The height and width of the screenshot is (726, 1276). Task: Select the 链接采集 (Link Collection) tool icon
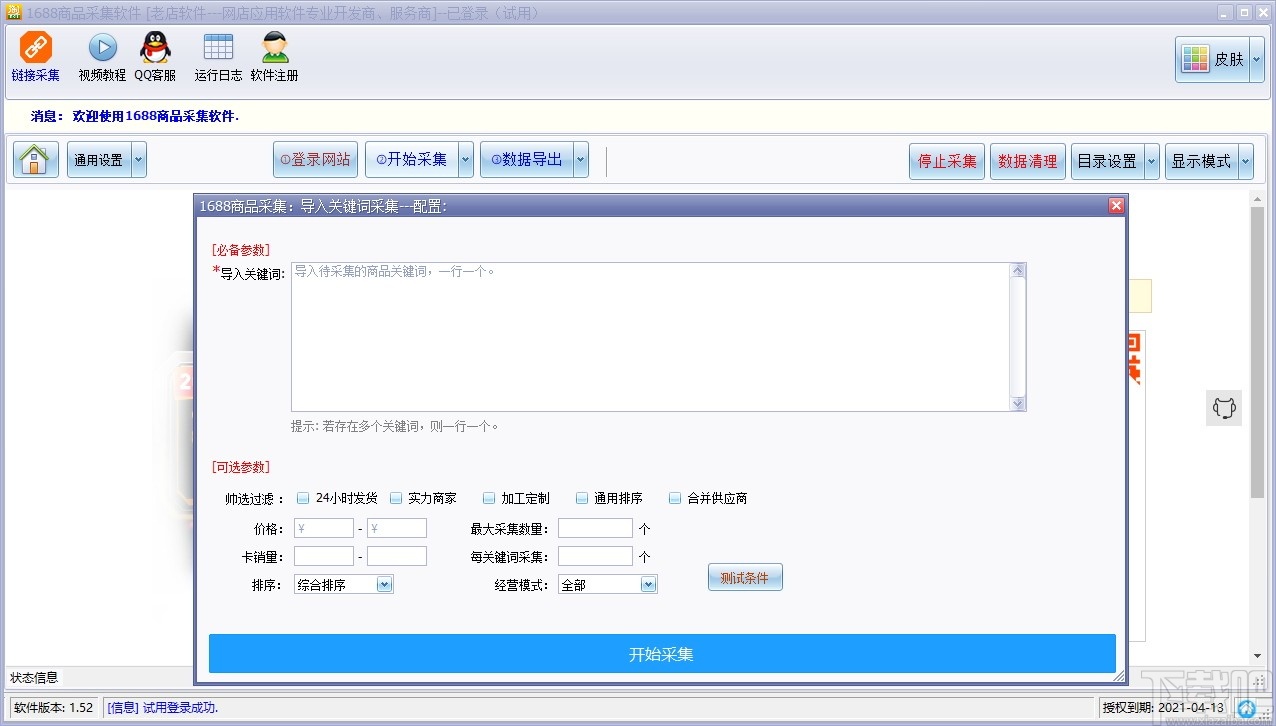click(35, 48)
